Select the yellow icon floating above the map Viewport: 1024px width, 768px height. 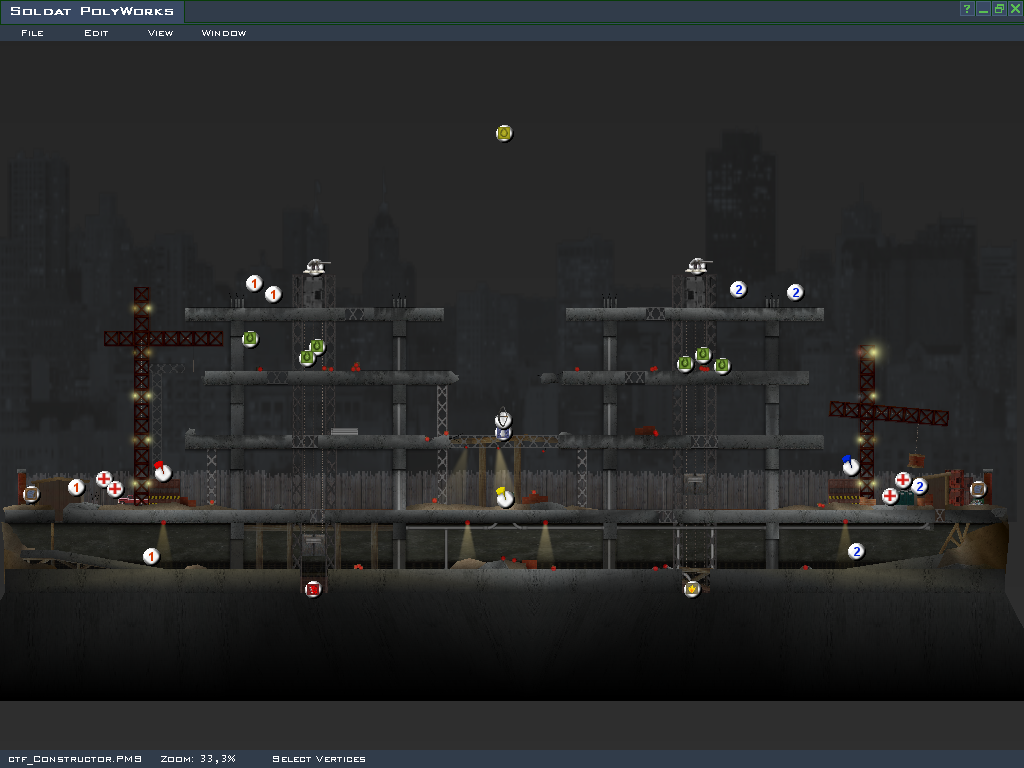point(504,133)
